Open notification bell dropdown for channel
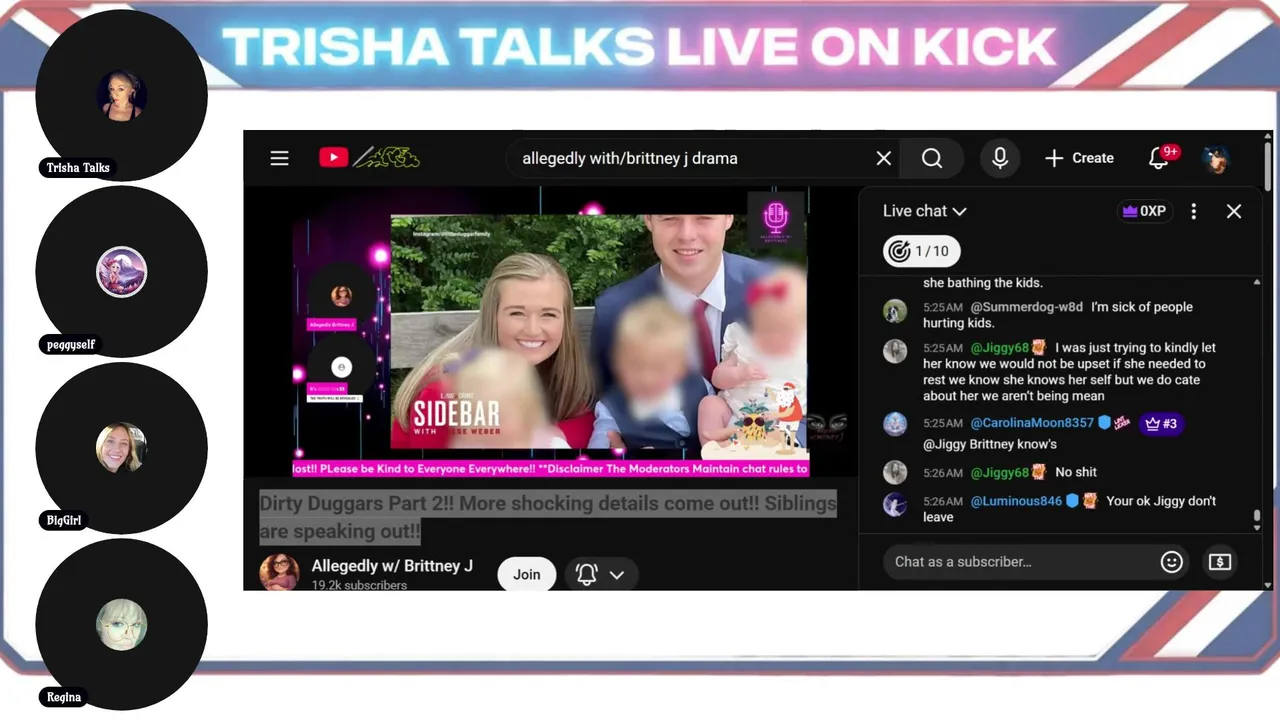The height and width of the screenshot is (720, 1280). point(601,574)
